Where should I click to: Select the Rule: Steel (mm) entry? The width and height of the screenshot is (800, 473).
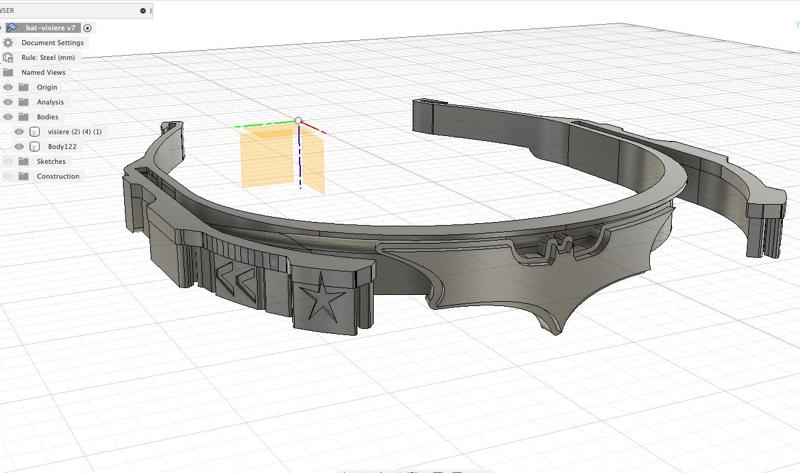pyautogui.click(x=48, y=58)
